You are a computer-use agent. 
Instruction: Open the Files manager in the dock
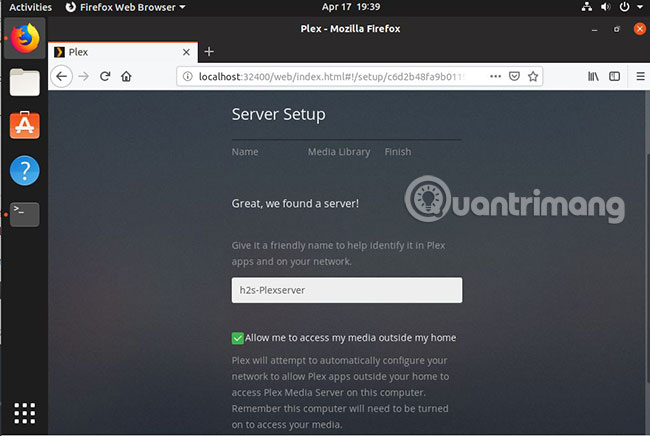(x=25, y=82)
